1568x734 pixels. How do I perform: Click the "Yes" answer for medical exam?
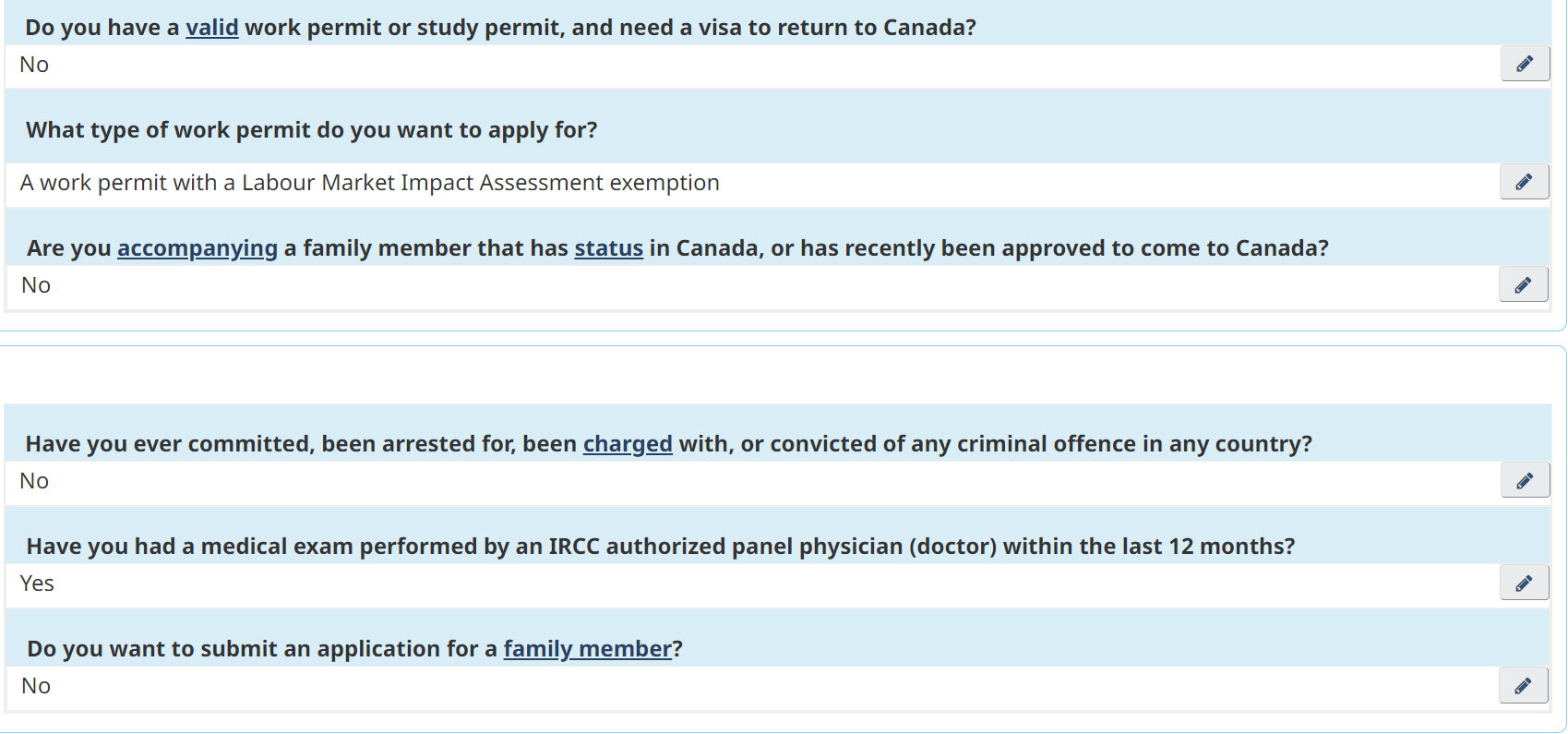(x=37, y=584)
